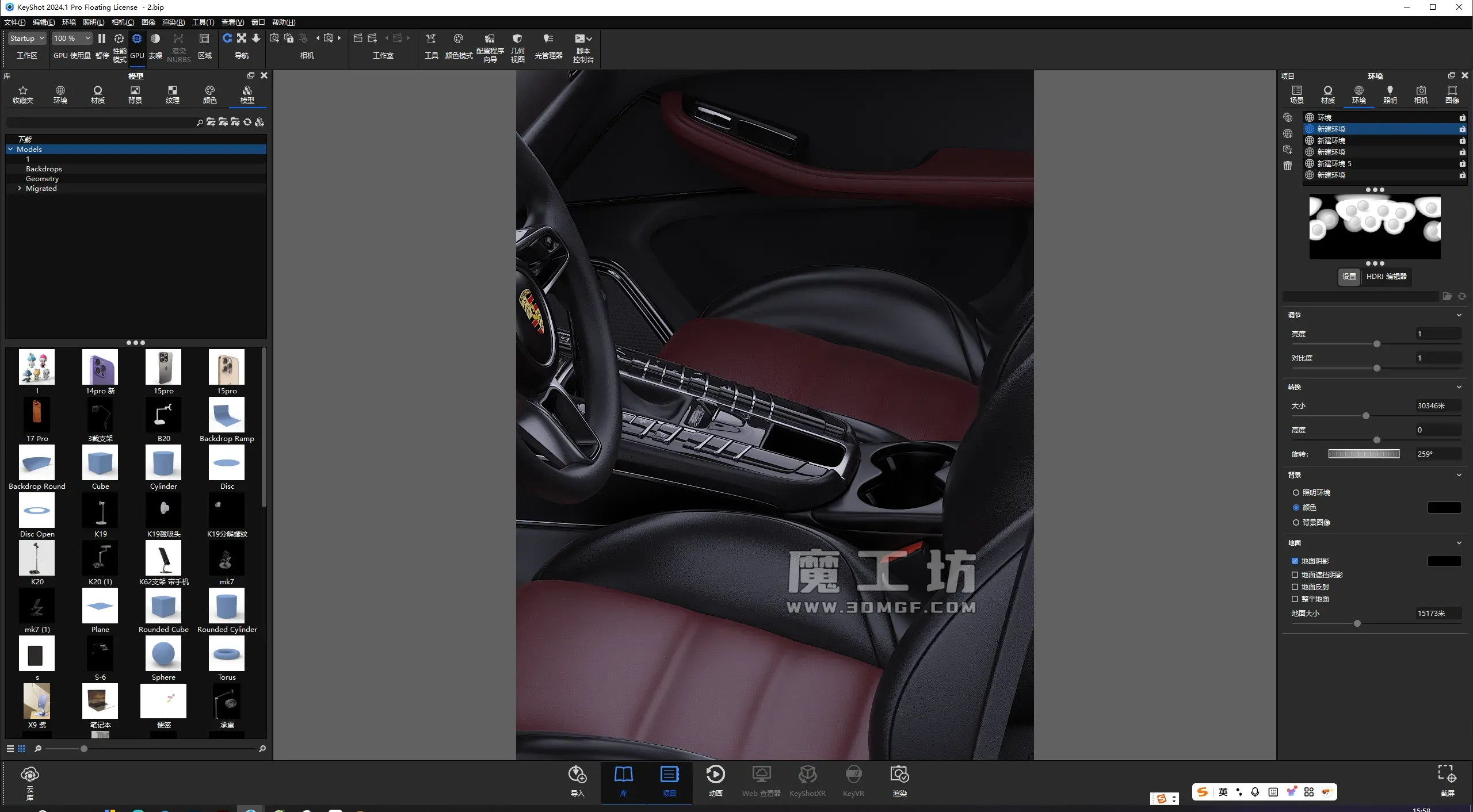Select the 照明环境 background radio option

point(1296,492)
